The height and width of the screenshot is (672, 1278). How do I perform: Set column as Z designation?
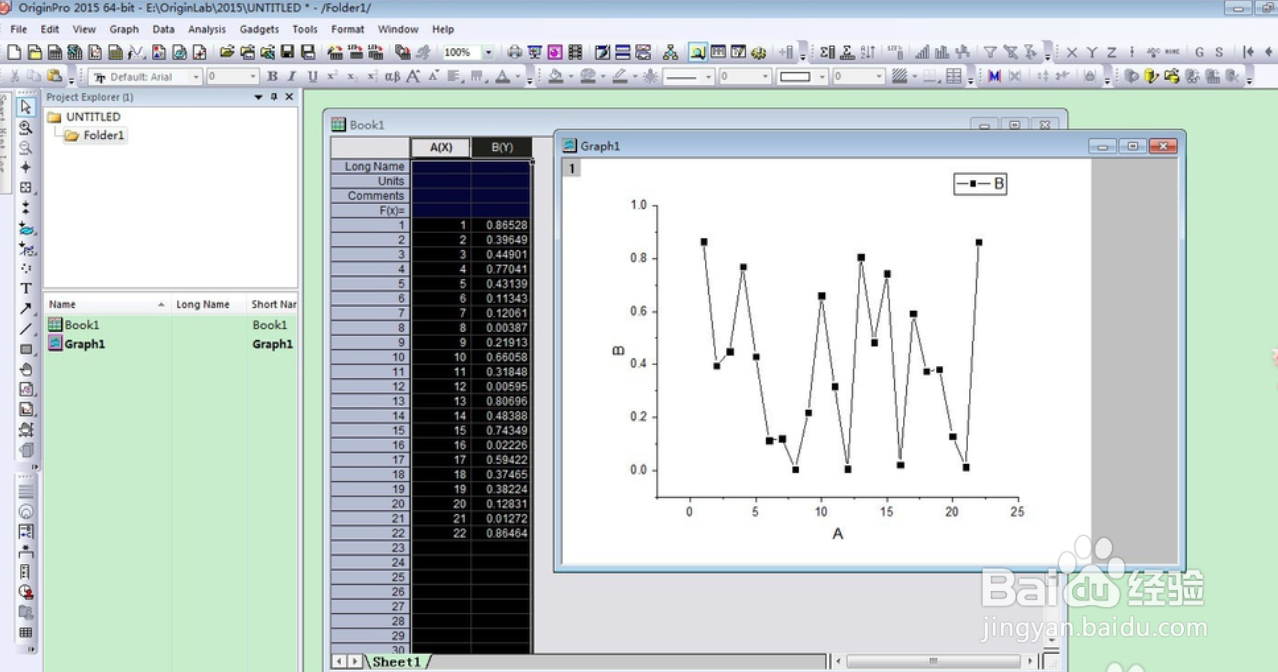click(x=1112, y=52)
